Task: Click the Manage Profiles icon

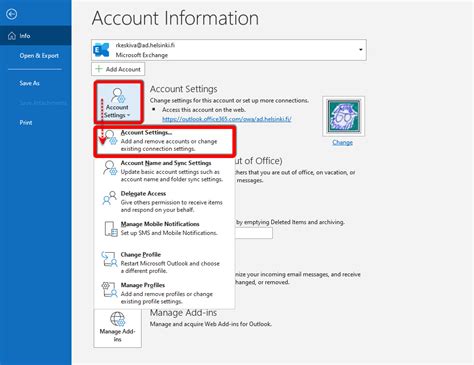Action: (110, 289)
